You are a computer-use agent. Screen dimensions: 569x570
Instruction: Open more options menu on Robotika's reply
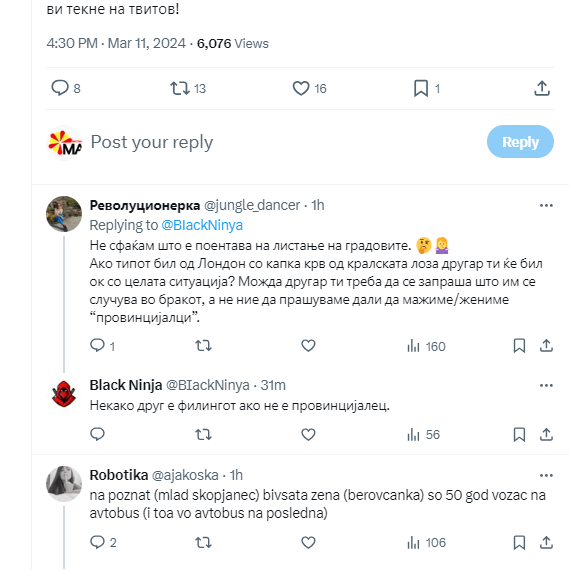tap(546, 475)
